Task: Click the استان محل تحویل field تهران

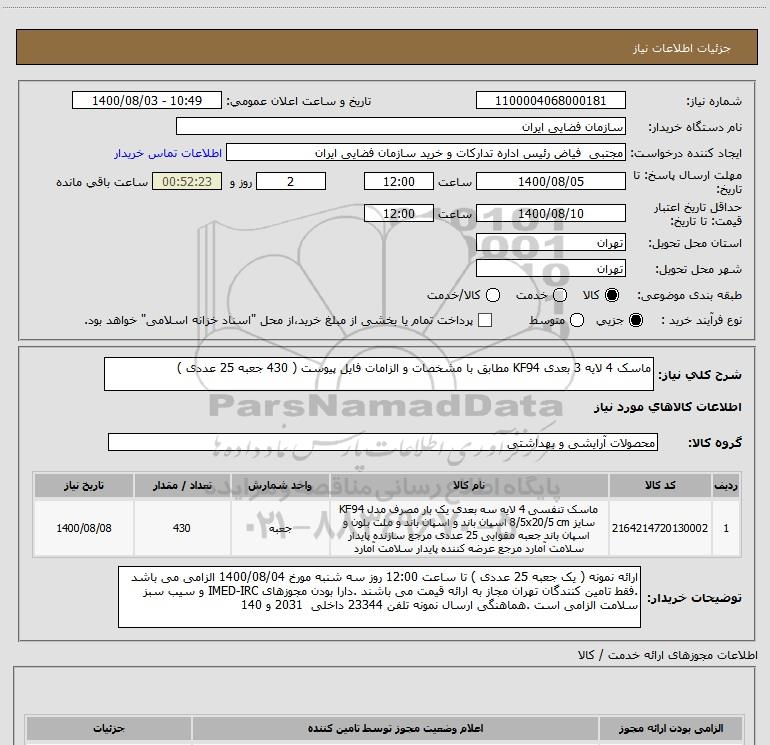Action: [x=550, y=242]
